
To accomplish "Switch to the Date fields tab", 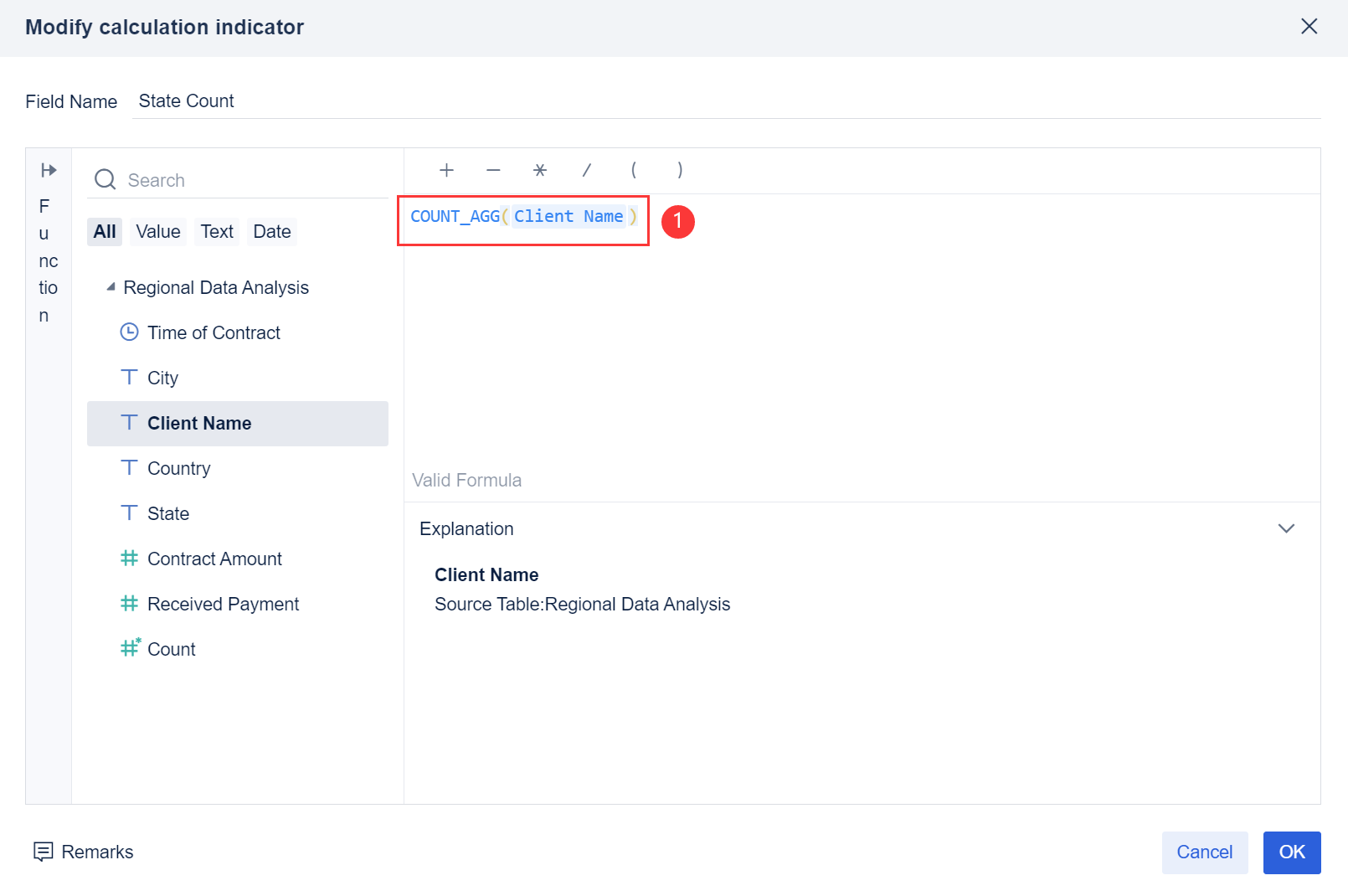I will click(272, 232).
